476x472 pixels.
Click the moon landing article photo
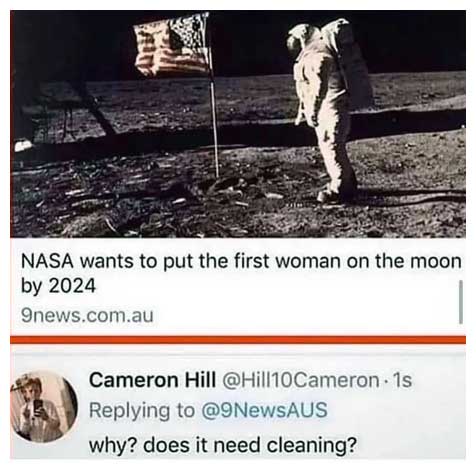238,124
